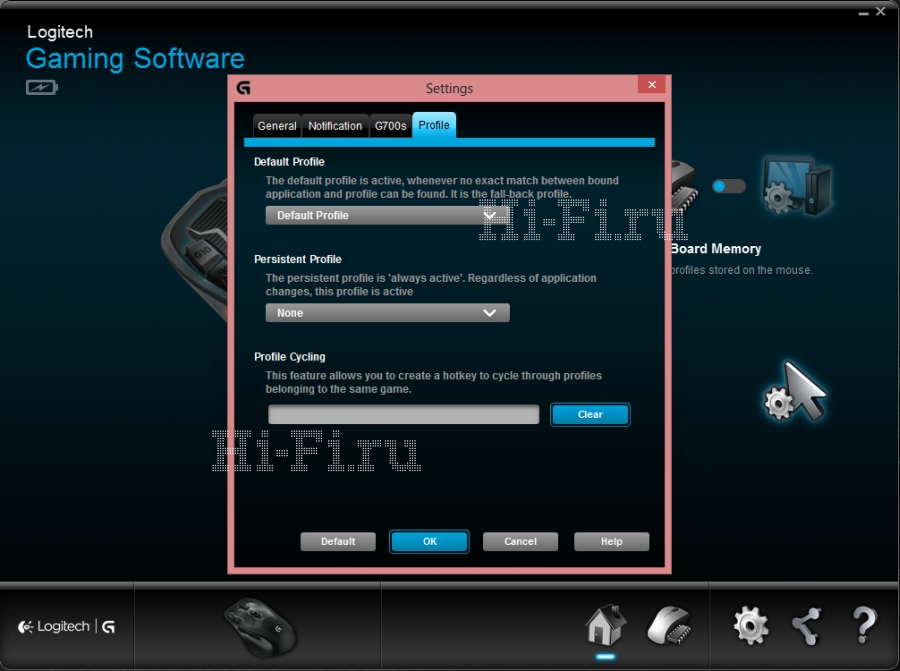Screen dimensions: 900x671
Task: Click the Cancel button
Action: [x=520, y=541]
